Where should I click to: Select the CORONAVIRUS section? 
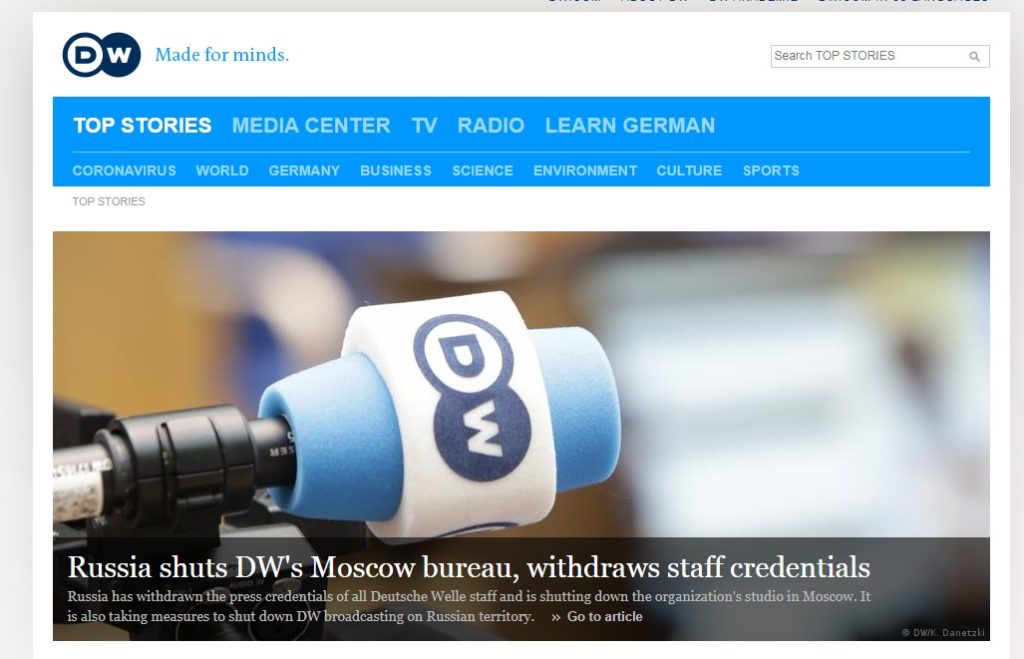tap(124, 170)
